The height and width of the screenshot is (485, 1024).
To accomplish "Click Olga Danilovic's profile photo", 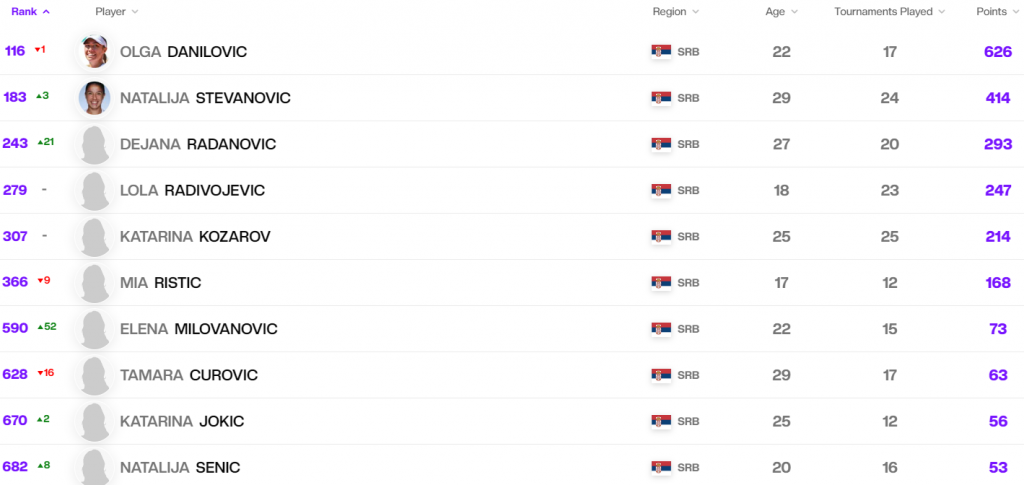I will pyautogui.click(x=94, y=51).
